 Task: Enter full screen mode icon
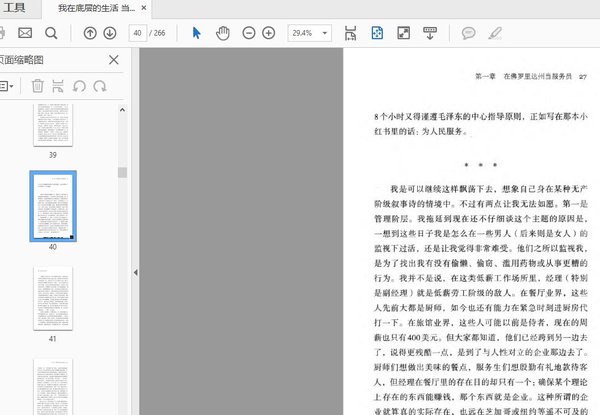pos(402,33)
